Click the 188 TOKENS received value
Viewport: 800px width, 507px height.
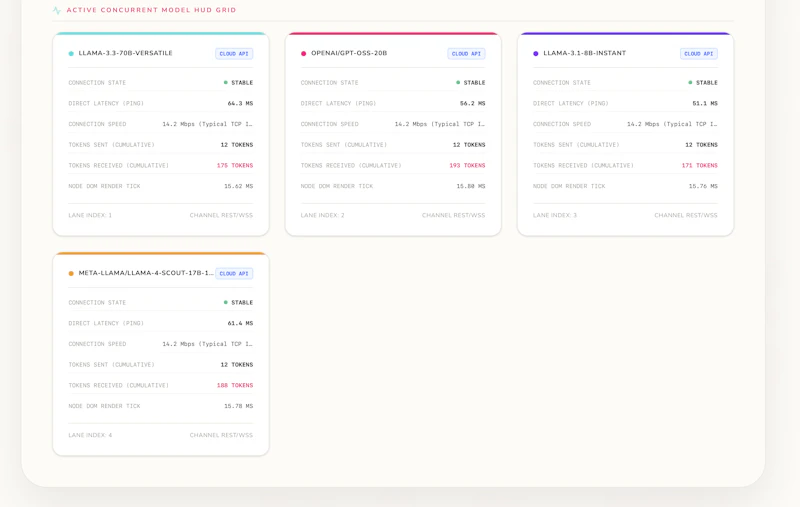point(235,385)
